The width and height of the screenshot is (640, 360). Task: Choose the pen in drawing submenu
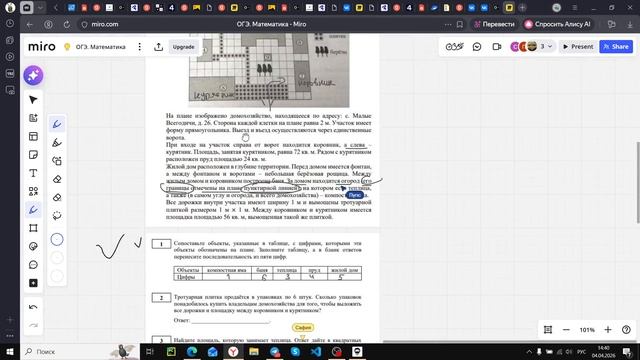tap(57, 124)
